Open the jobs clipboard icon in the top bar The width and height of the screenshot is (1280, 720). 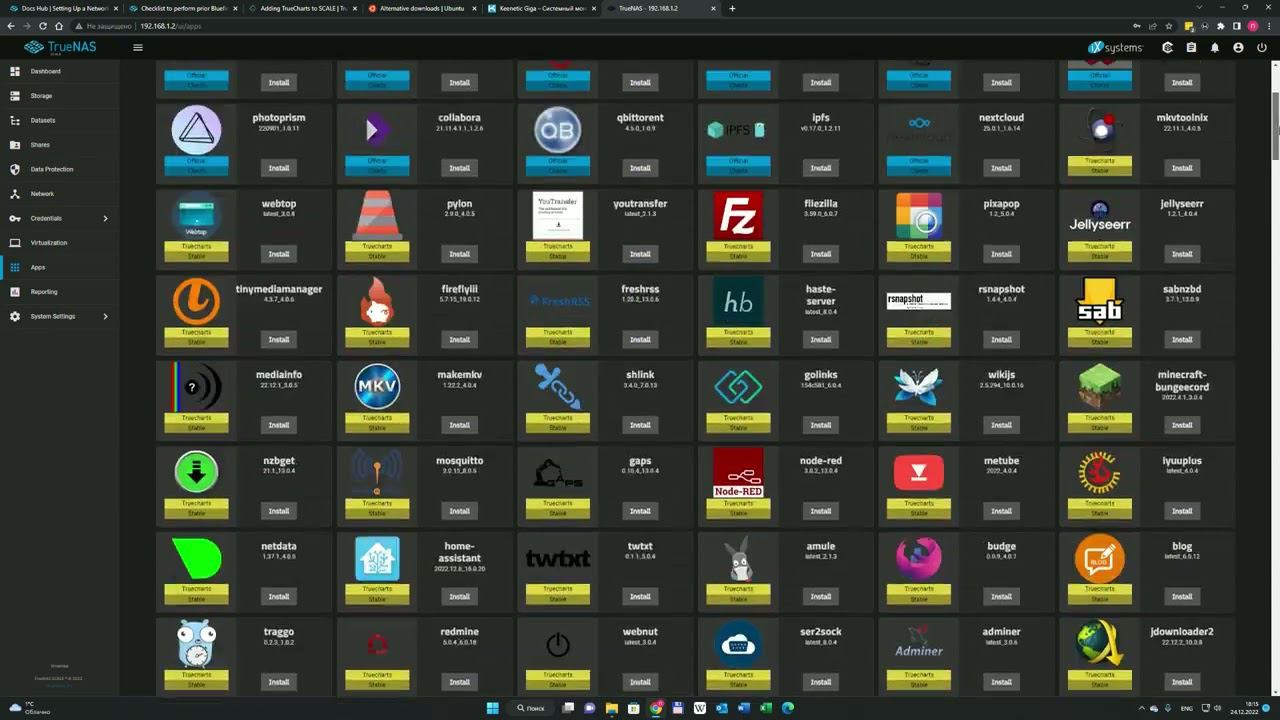pos(1191,48)
